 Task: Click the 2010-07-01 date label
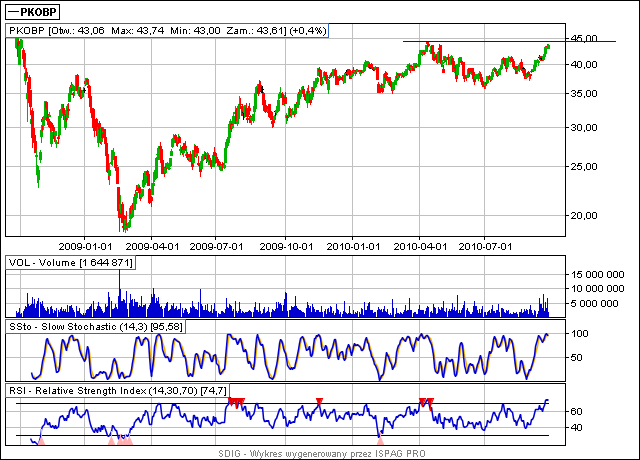[485, 247]
